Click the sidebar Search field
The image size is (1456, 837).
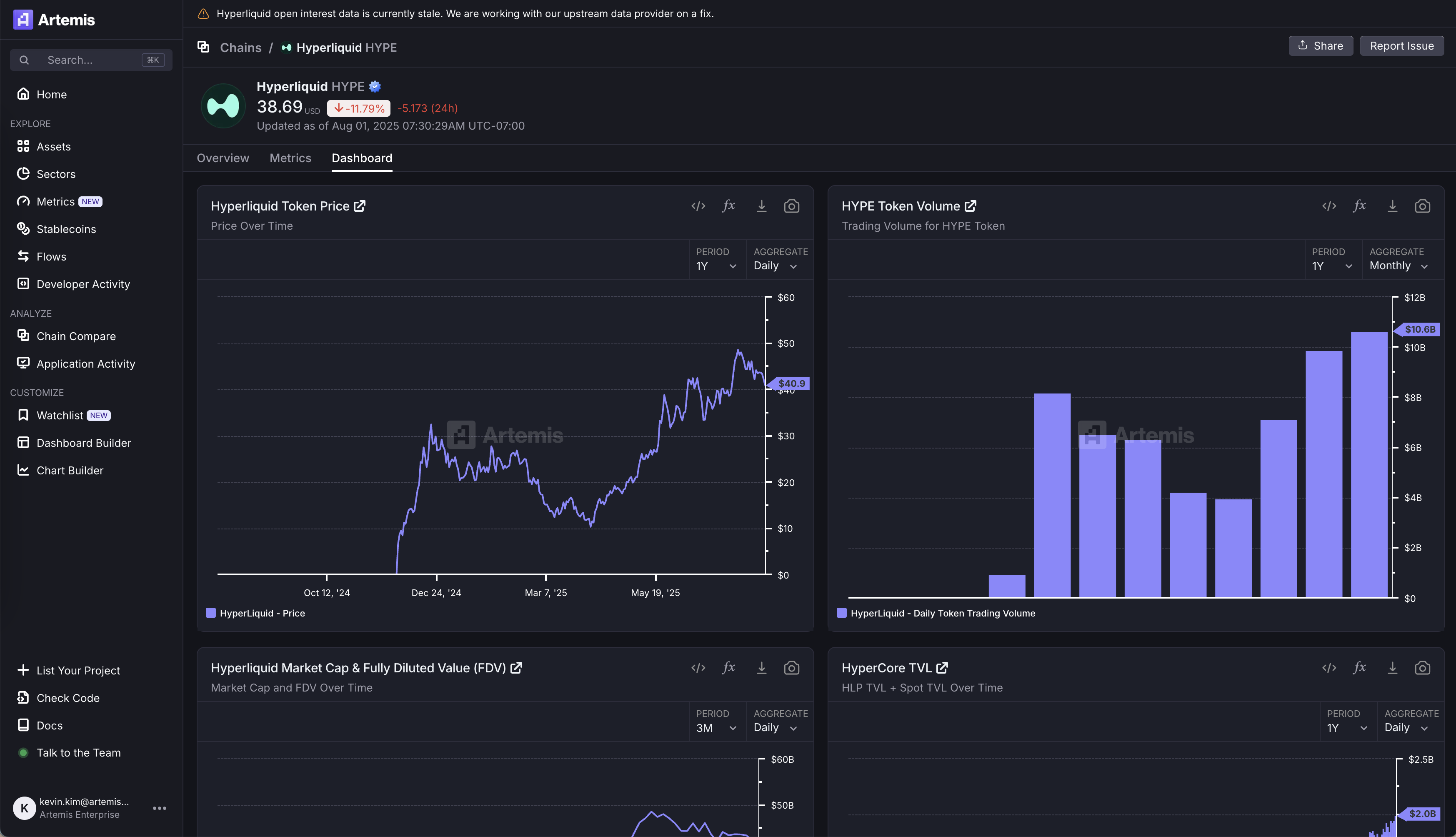coord(91,60)
